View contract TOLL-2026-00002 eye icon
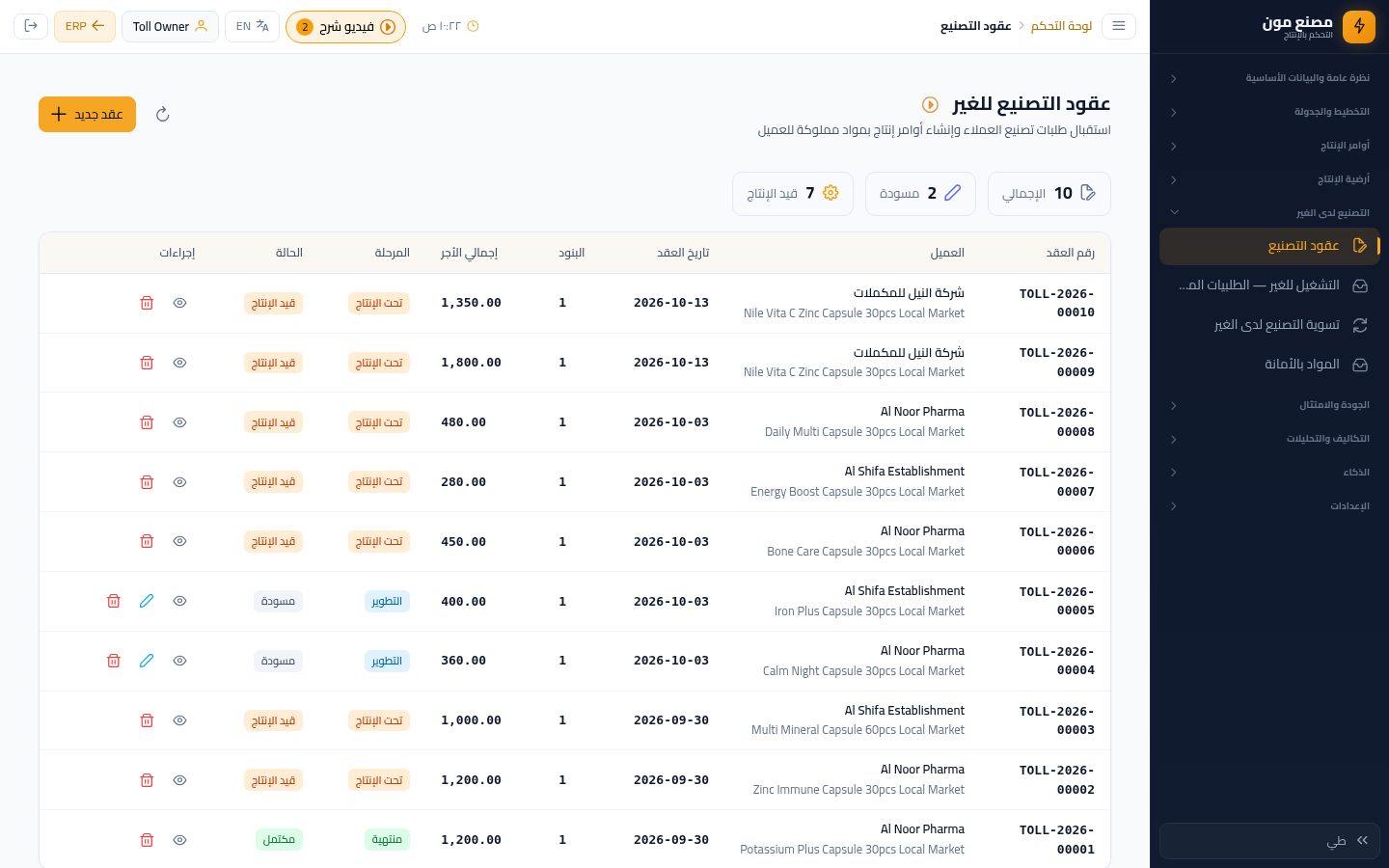 [179, 780]
